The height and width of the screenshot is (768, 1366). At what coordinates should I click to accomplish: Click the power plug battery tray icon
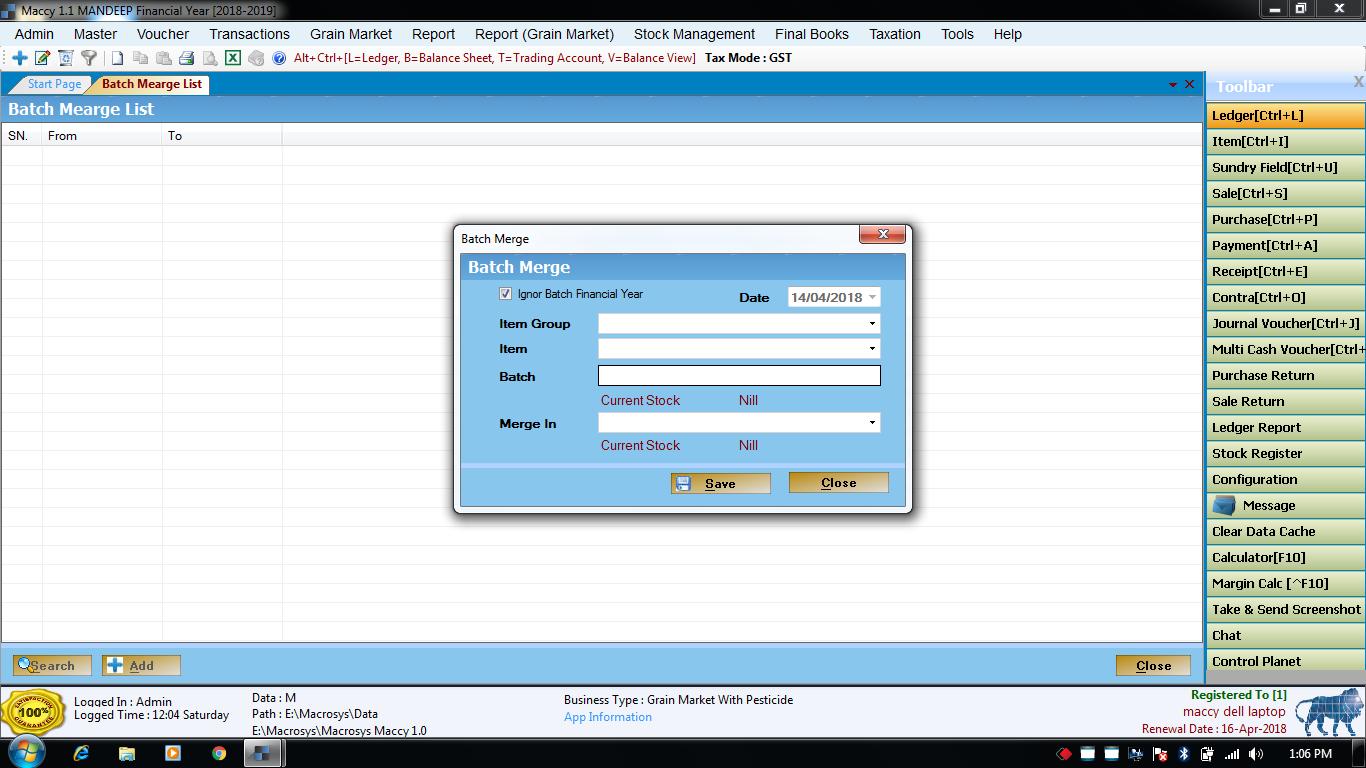pyautogui.click(x=1208, y=754)
